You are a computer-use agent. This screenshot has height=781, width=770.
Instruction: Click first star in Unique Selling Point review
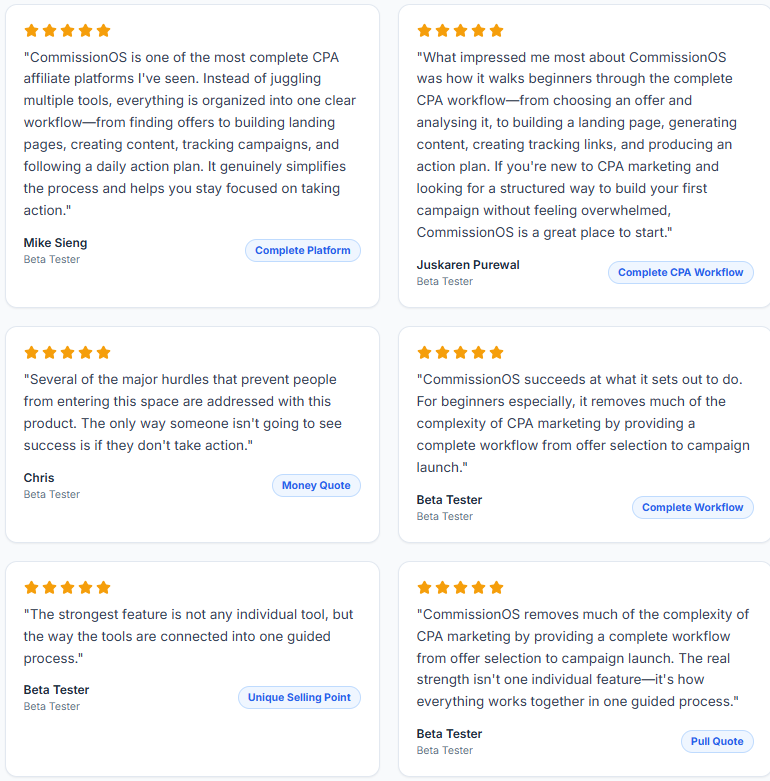click(31, 588)
